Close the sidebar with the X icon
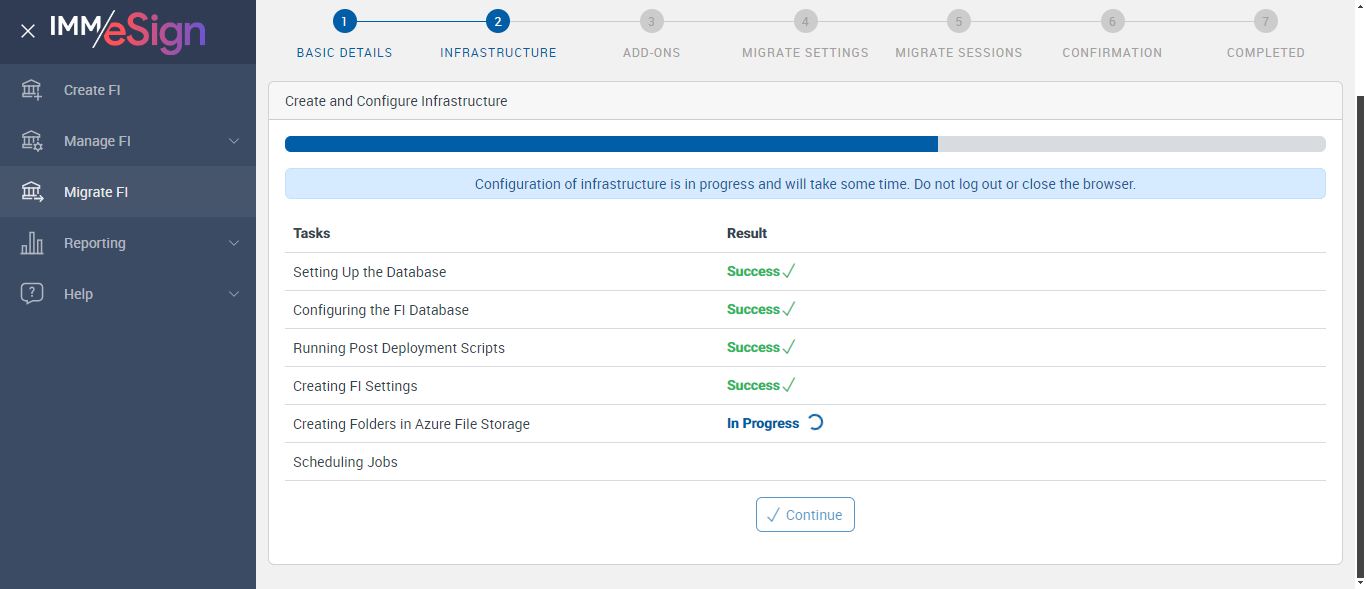Screen dimensions: 1366x589 click(x=28, y=31)
